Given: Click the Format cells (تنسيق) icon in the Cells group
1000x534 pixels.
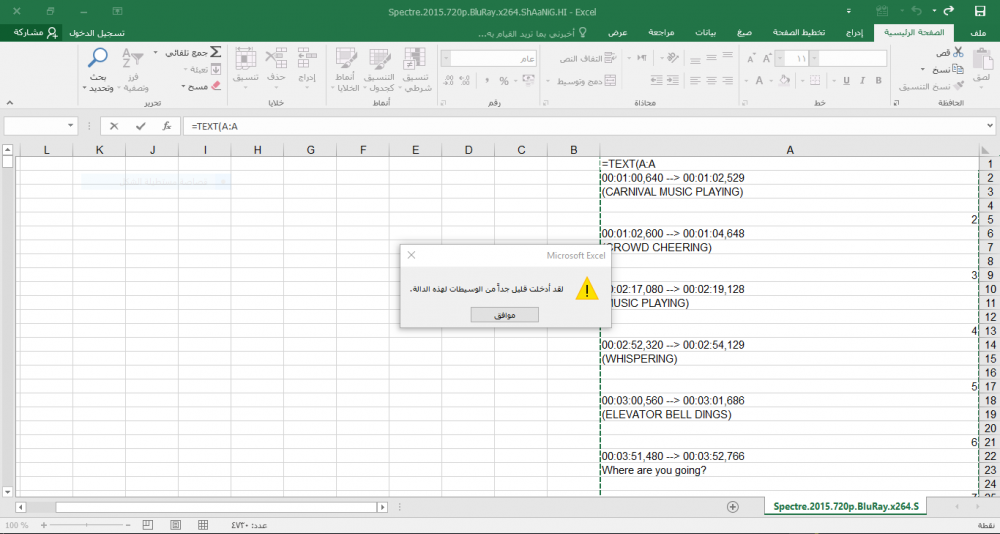Looking at the screenshot, I should click(245, 59).
